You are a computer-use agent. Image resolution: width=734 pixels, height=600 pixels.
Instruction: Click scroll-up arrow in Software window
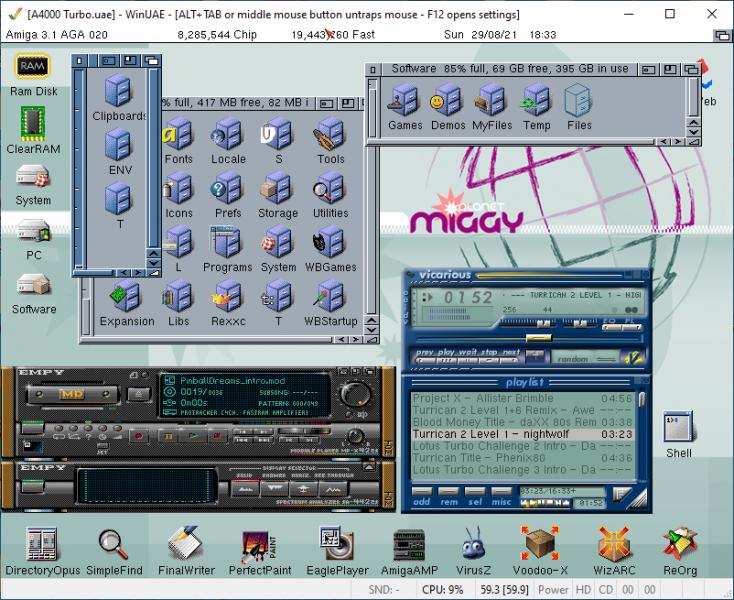point(693,123)
